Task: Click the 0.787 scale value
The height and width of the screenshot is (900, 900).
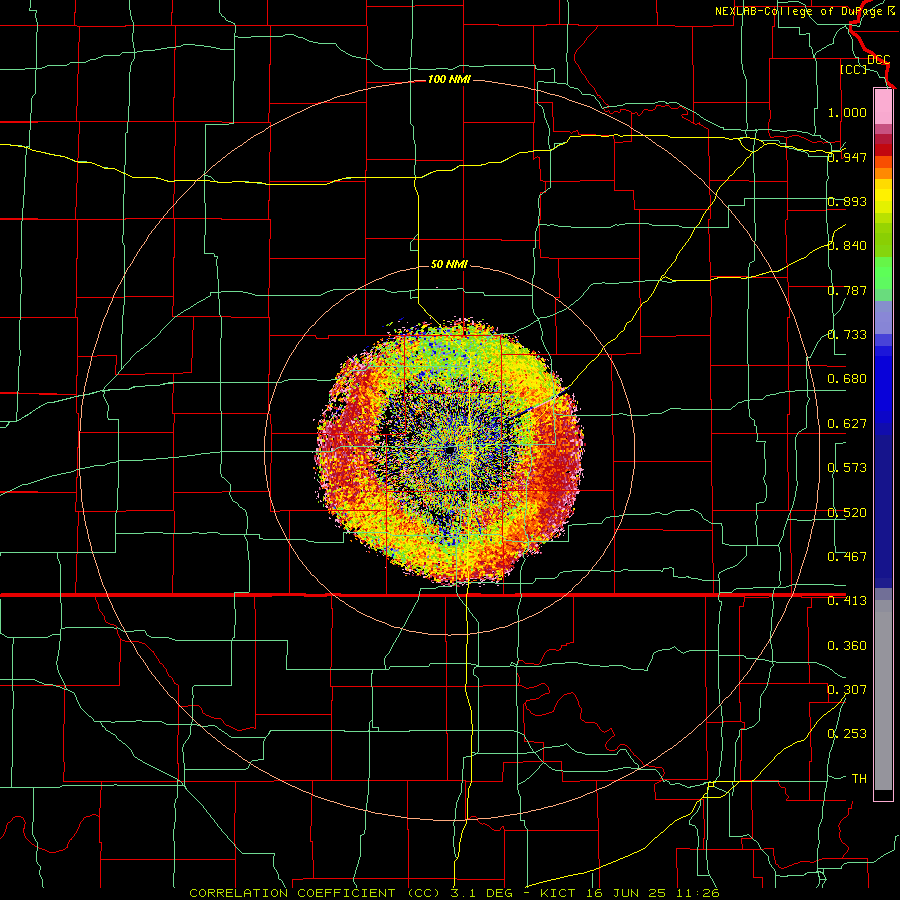Action: (x=847, y=290)
